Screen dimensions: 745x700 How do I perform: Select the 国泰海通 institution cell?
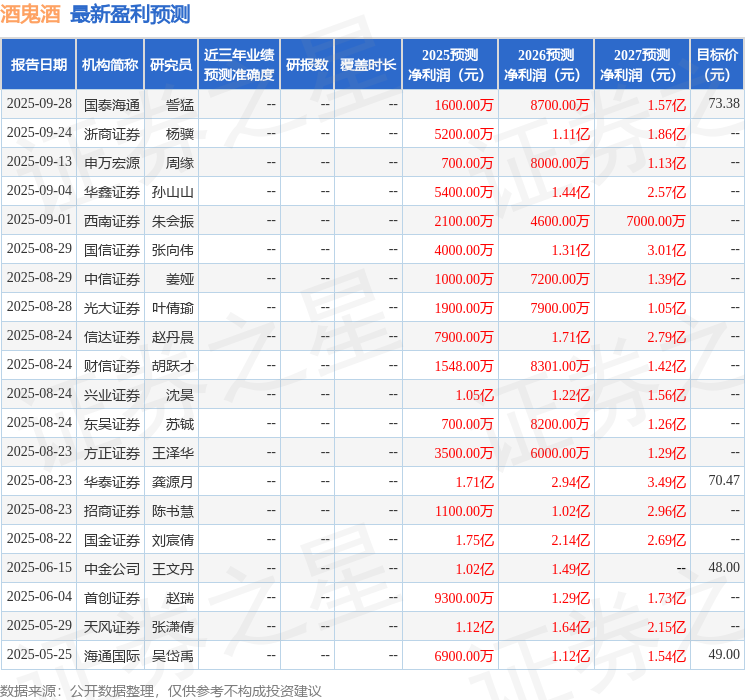pos(112,105)
